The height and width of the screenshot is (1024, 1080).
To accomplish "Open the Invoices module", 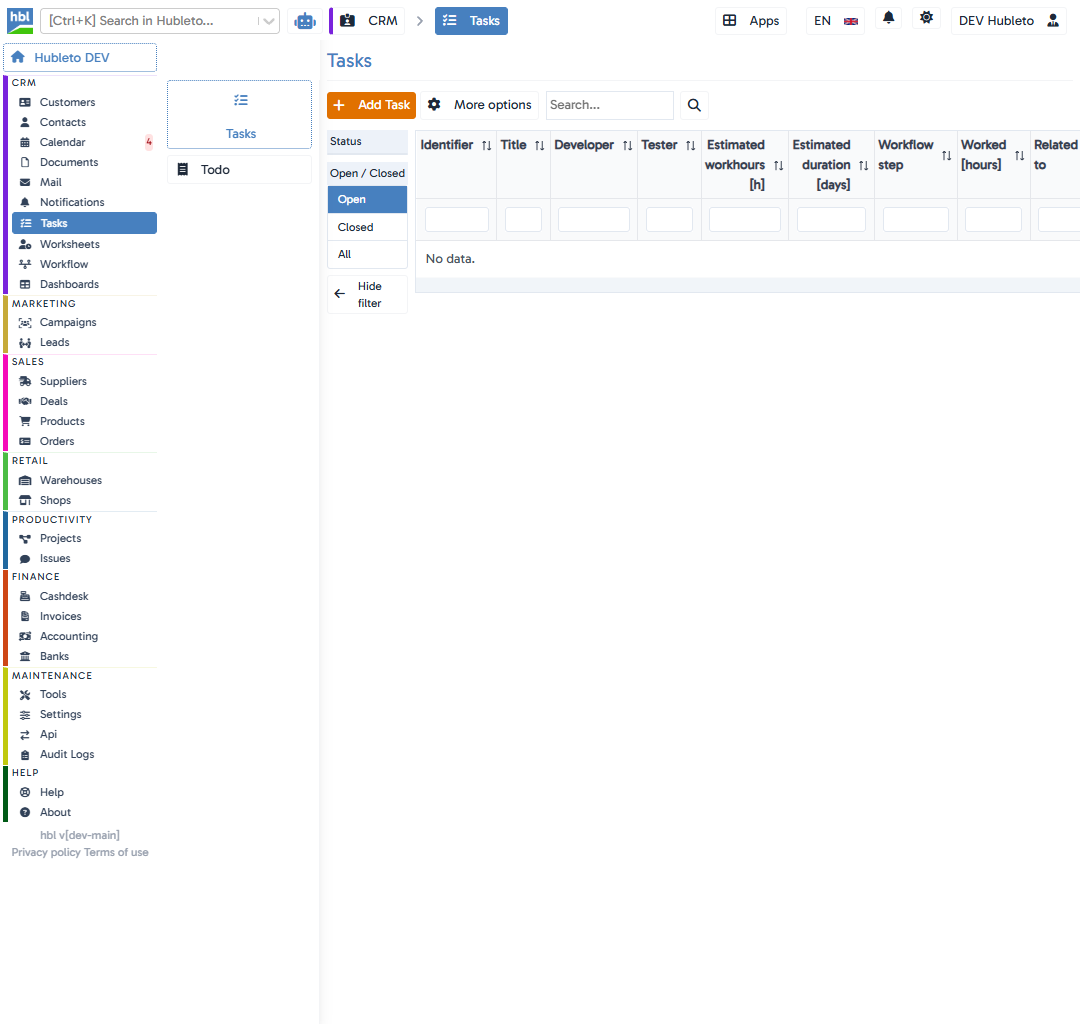I will click(62, 616).
